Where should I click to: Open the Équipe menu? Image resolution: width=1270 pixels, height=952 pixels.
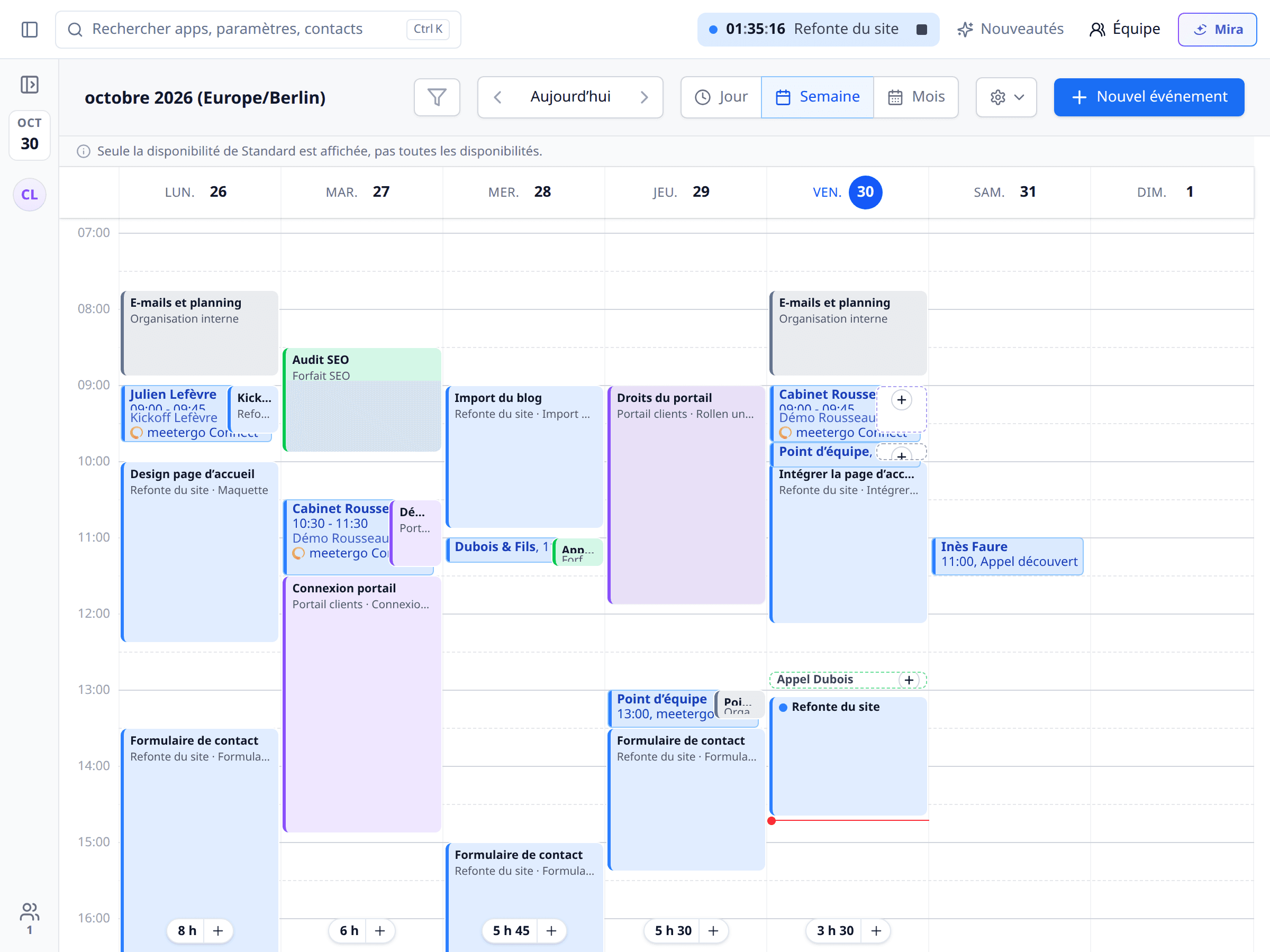1124,29
